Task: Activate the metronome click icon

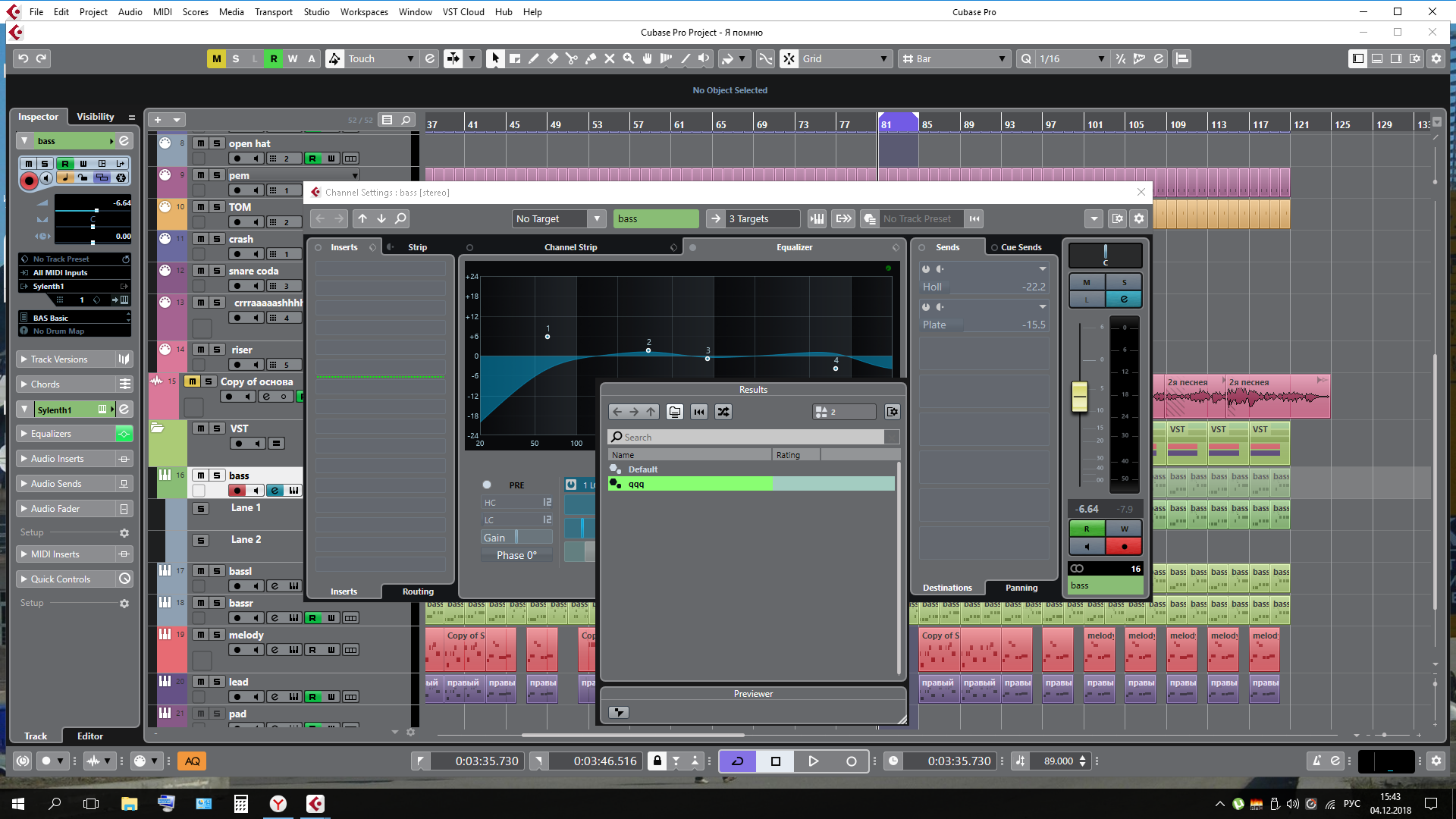Action: [1316, 761]
